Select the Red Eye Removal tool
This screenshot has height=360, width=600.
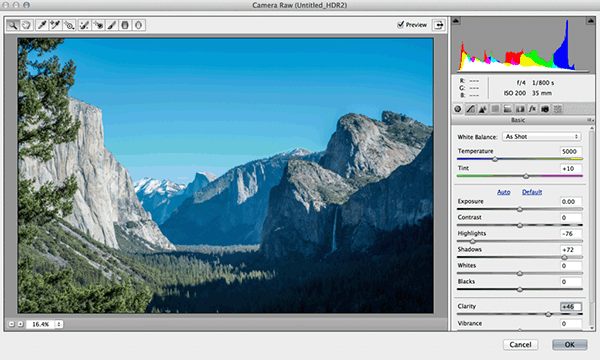click(98, 25)
